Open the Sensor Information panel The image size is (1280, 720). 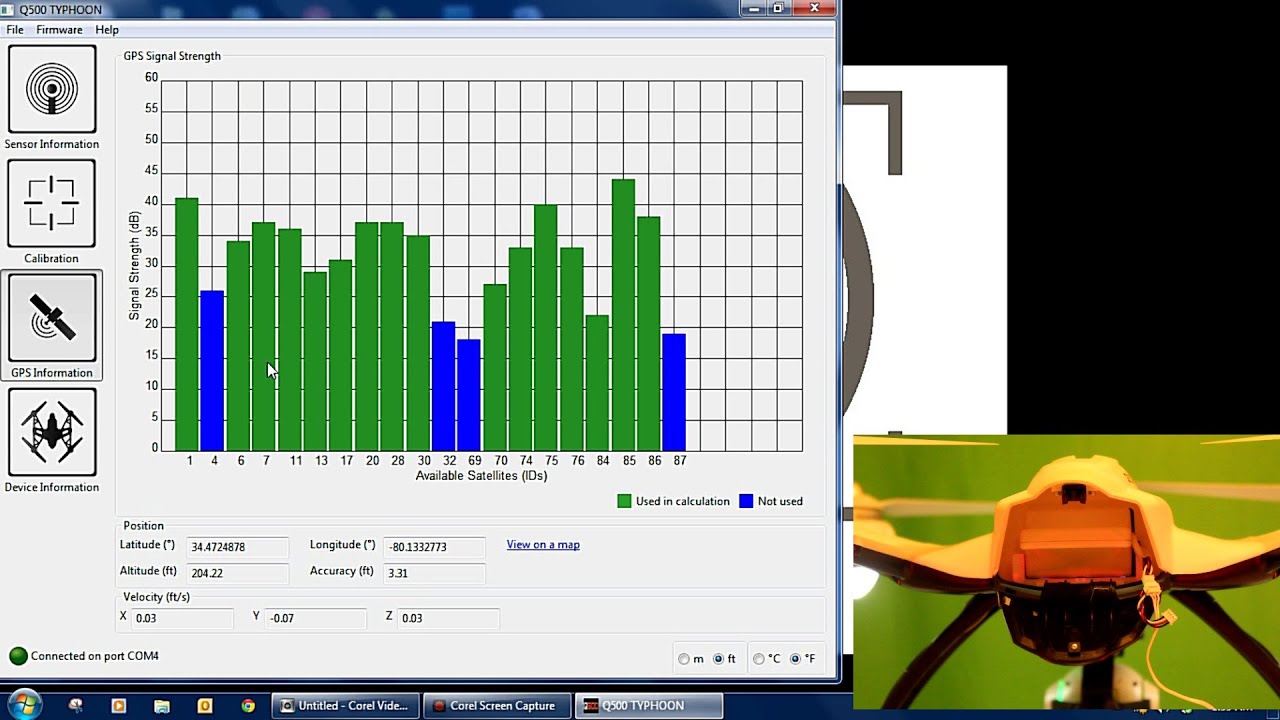pos(52,89)
